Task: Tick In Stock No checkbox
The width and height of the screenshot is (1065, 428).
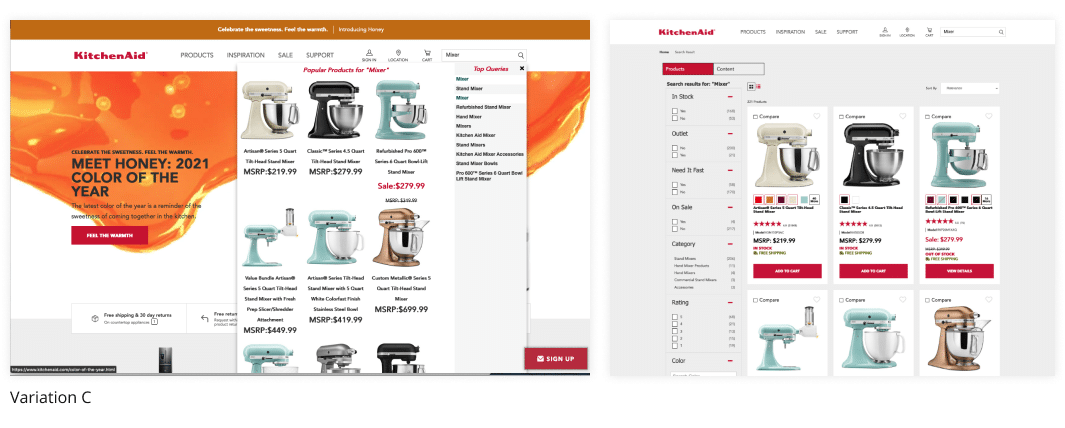Action: coord(674,118)
